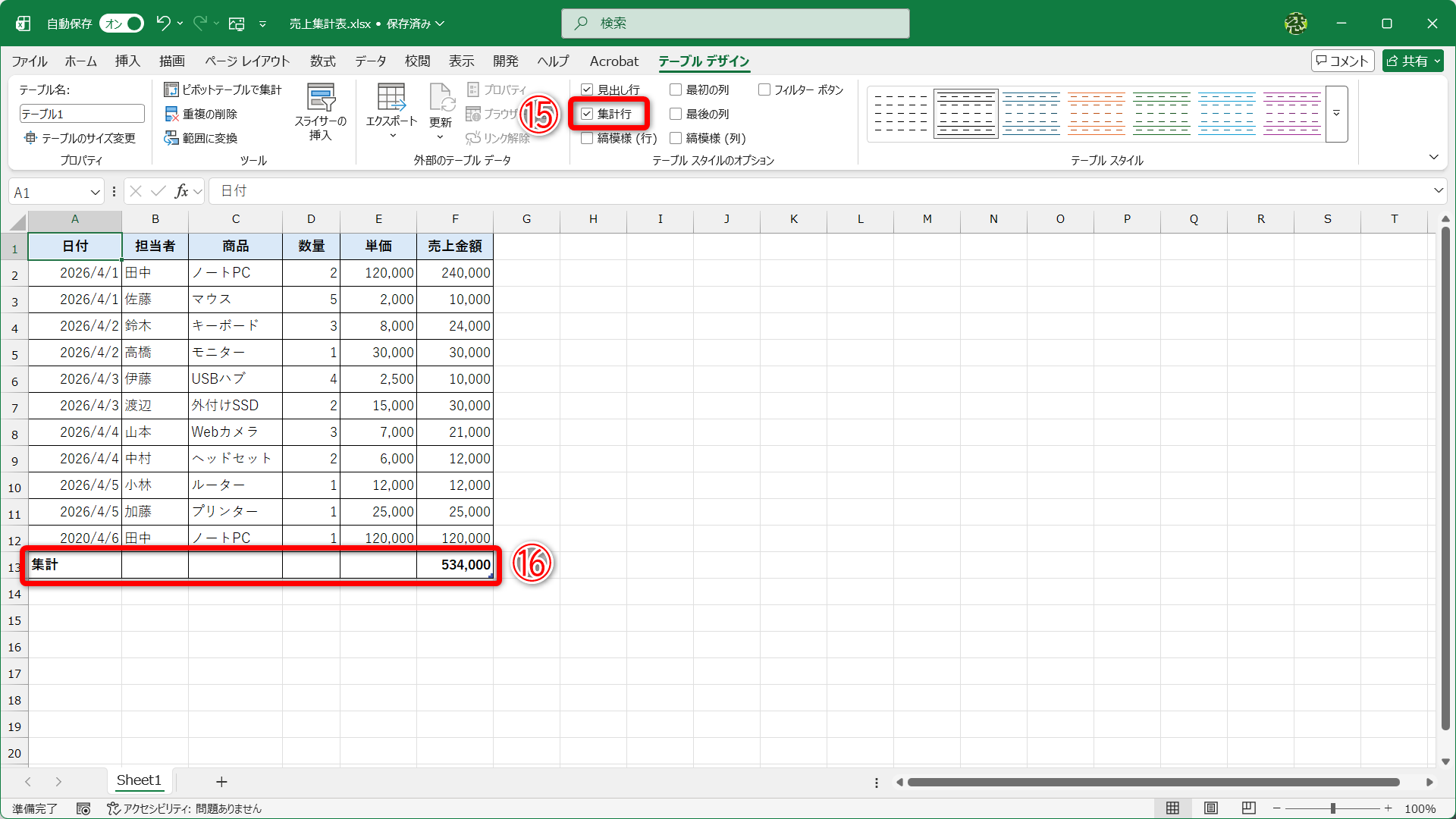This screenshot has height=819, width=1456.
Task: Click the zoom slider handle
Action: click(x=1332, y=808)
